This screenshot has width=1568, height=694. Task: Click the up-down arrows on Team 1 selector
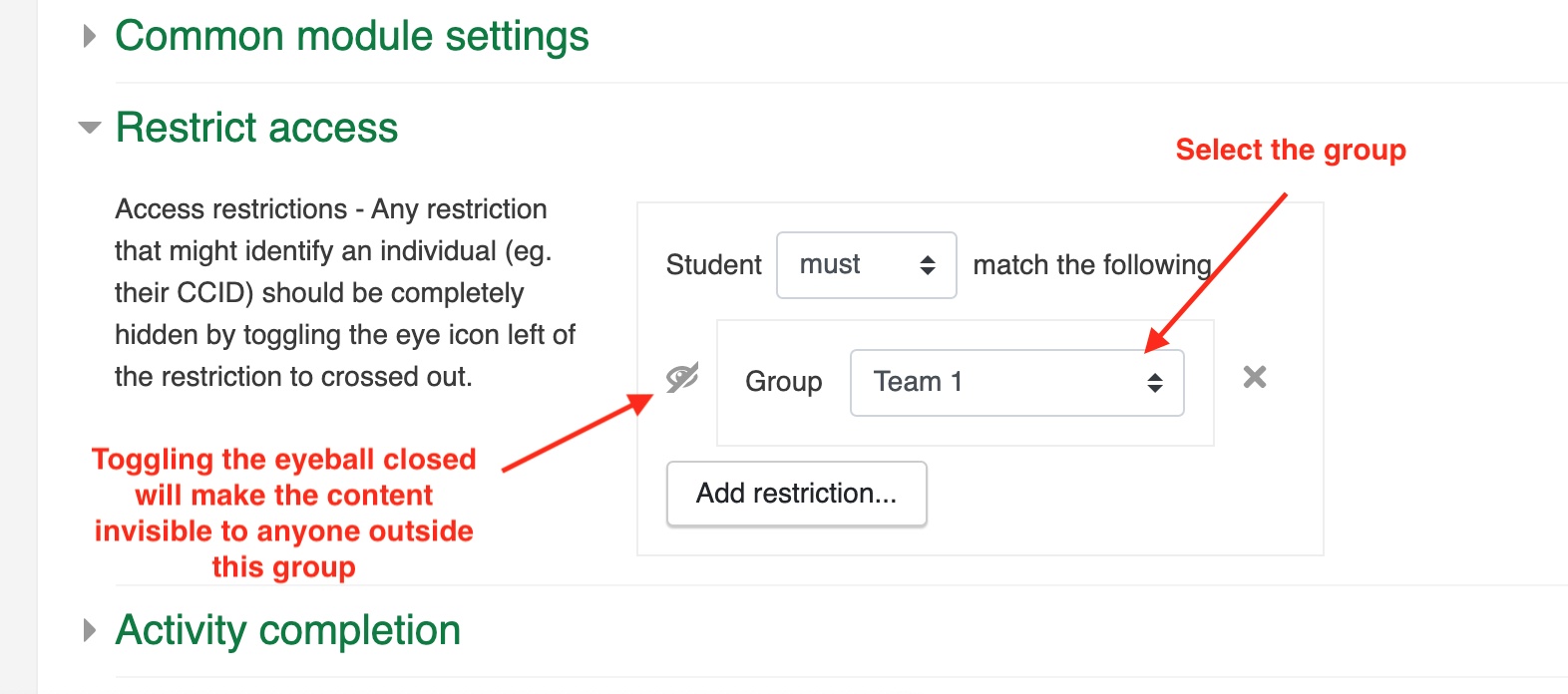pos(1155,382)
